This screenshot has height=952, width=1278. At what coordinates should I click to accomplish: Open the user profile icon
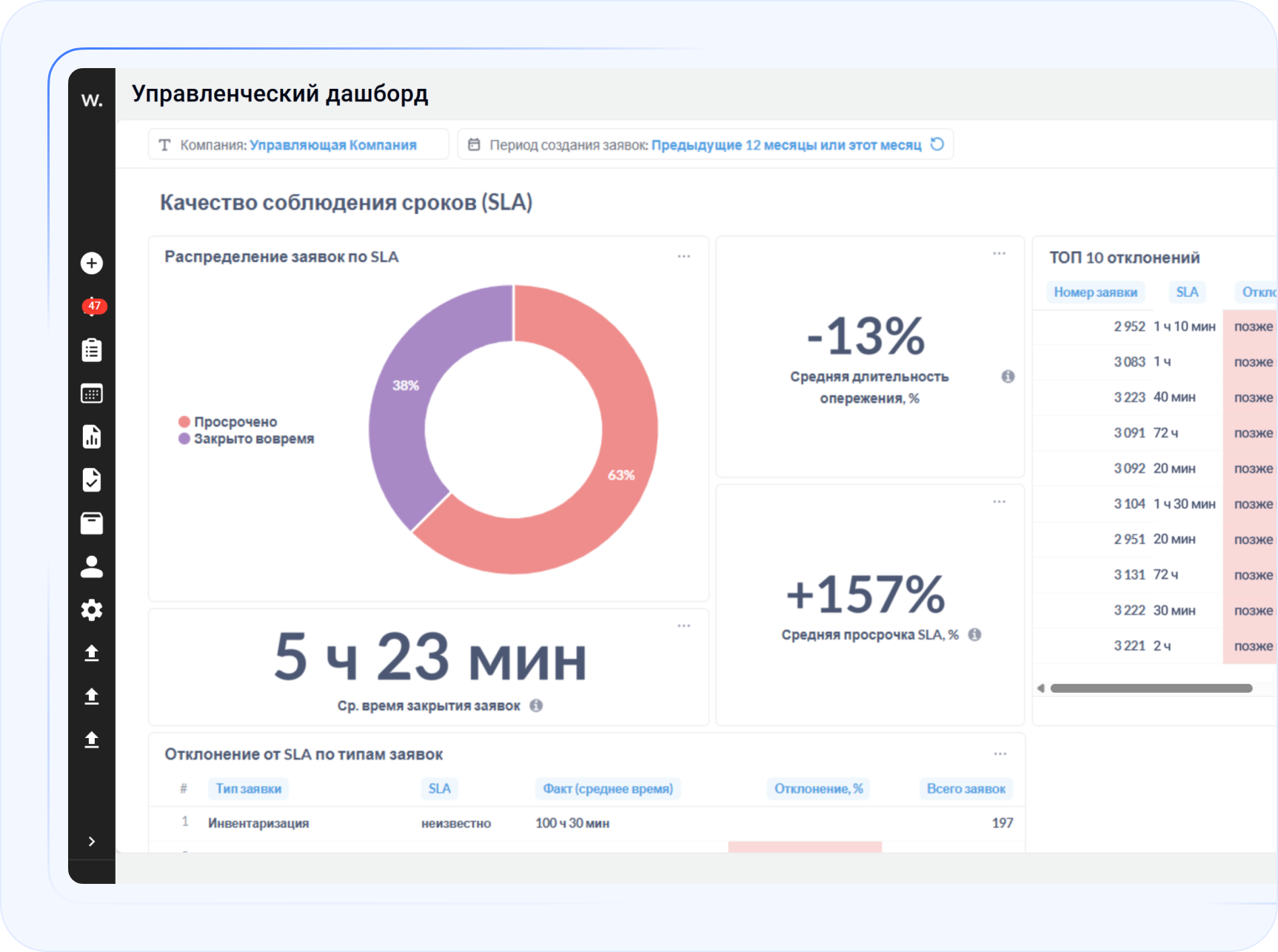92,566
